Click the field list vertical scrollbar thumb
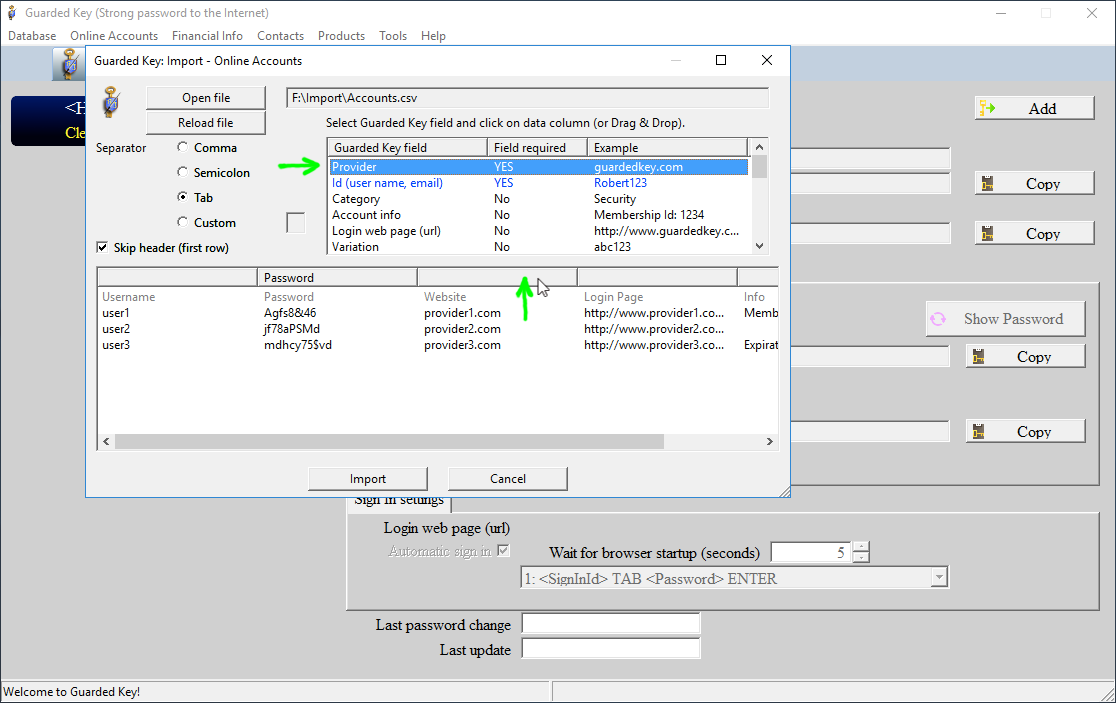 (x=759, y=166)
